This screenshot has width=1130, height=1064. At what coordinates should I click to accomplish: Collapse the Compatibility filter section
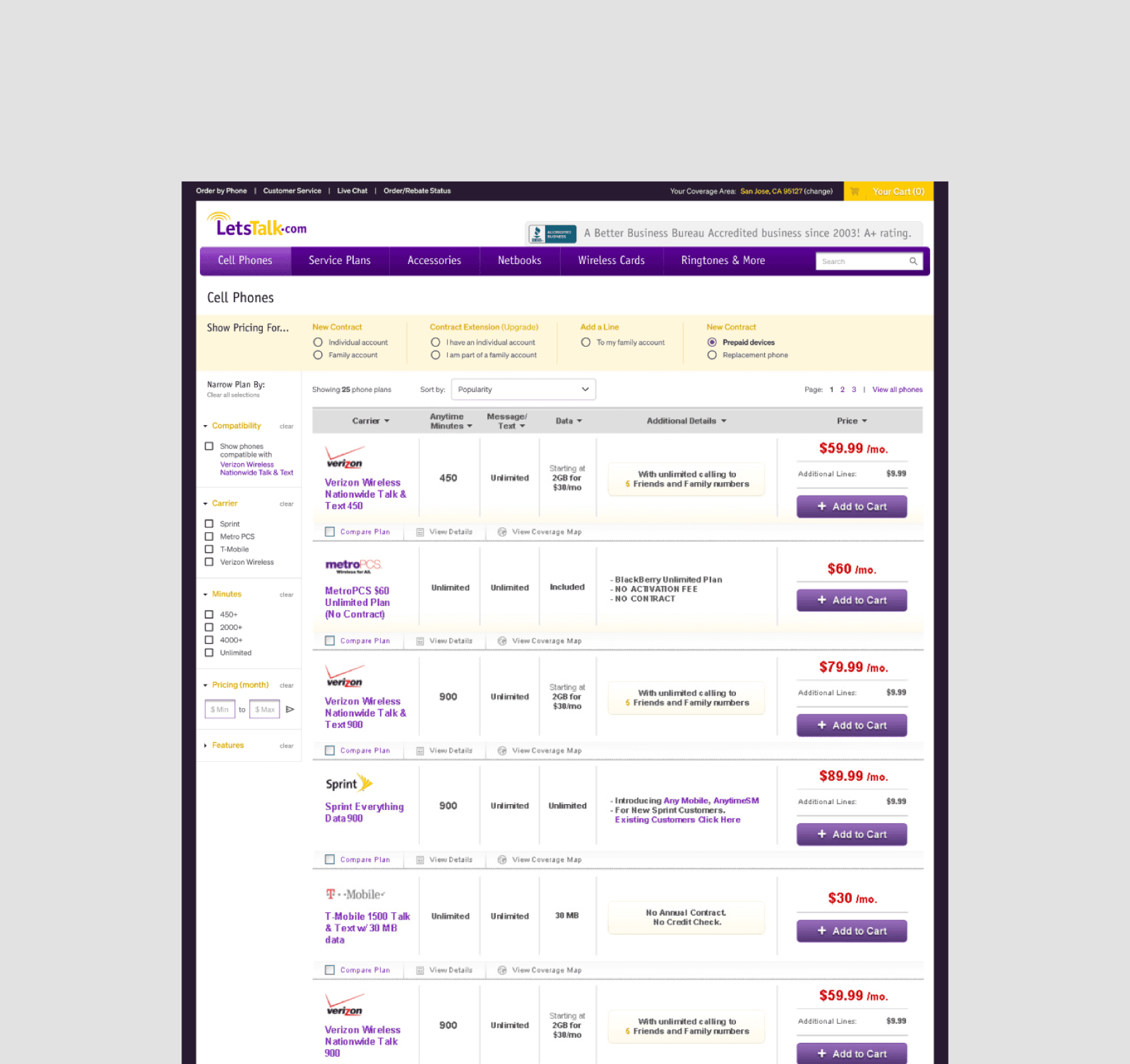[206, 426]
